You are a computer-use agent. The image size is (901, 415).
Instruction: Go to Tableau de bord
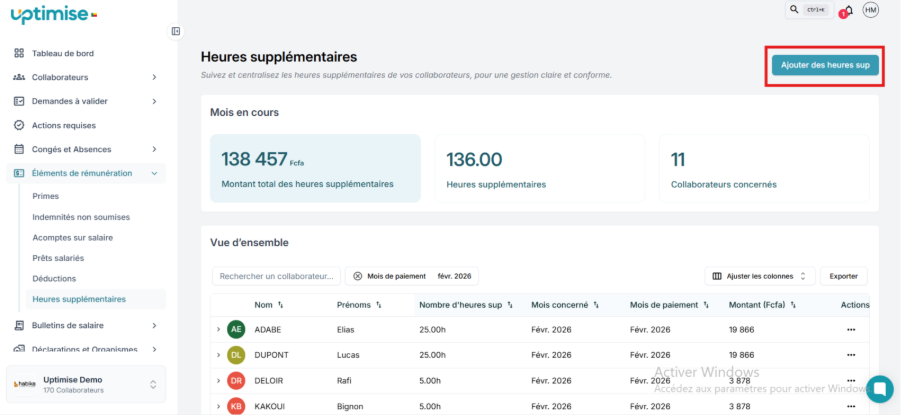coord(63,53)
